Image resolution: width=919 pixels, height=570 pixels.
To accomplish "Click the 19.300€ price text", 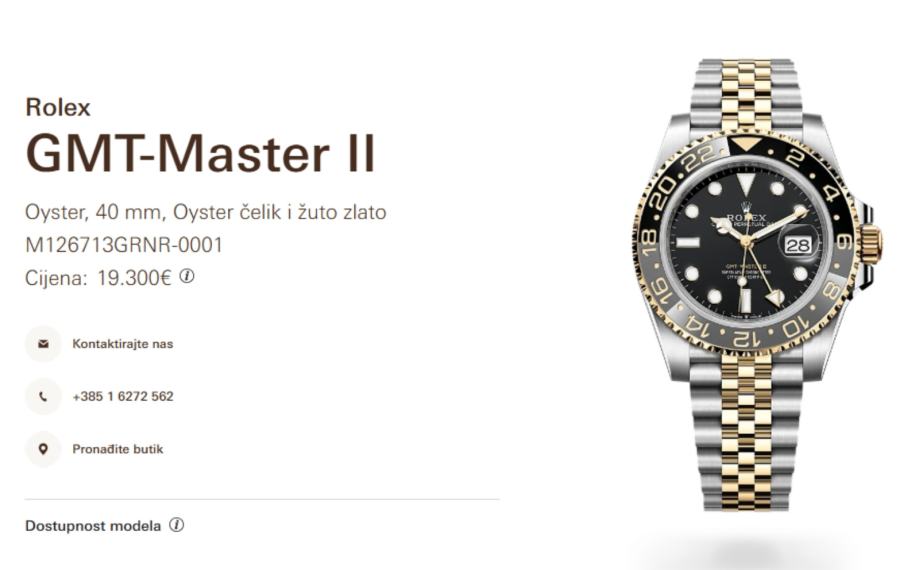I will point(134,278).
